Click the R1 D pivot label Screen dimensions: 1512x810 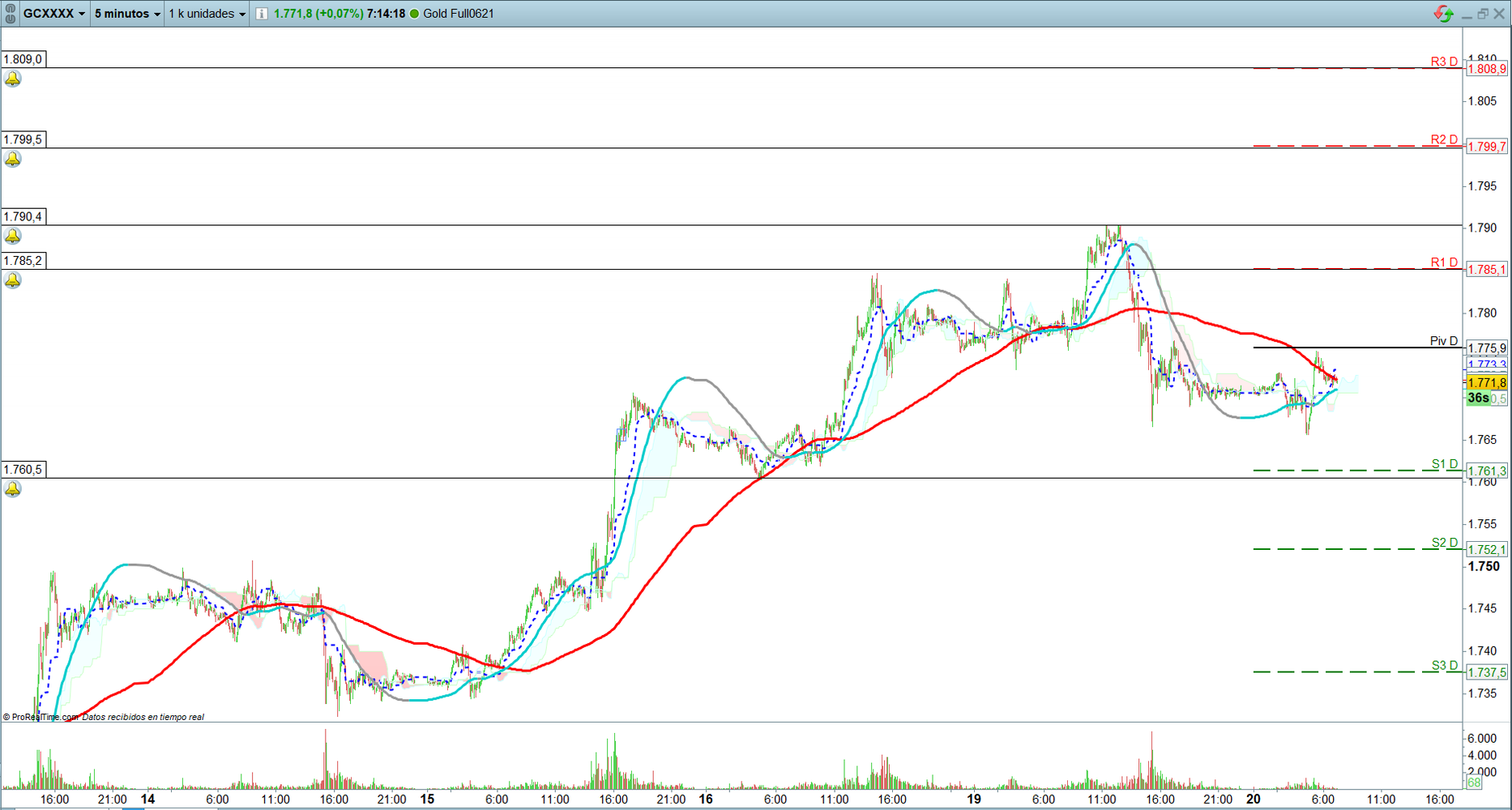pyautogui.click(x=1443, y=262)
